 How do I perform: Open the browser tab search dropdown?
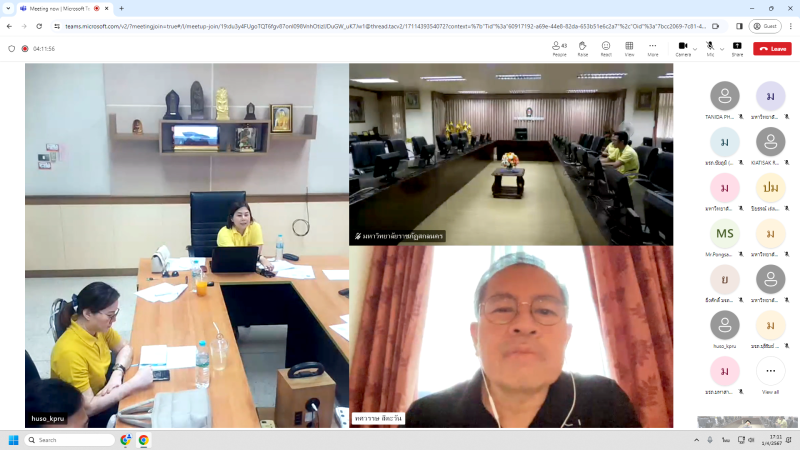coord(8,8)
